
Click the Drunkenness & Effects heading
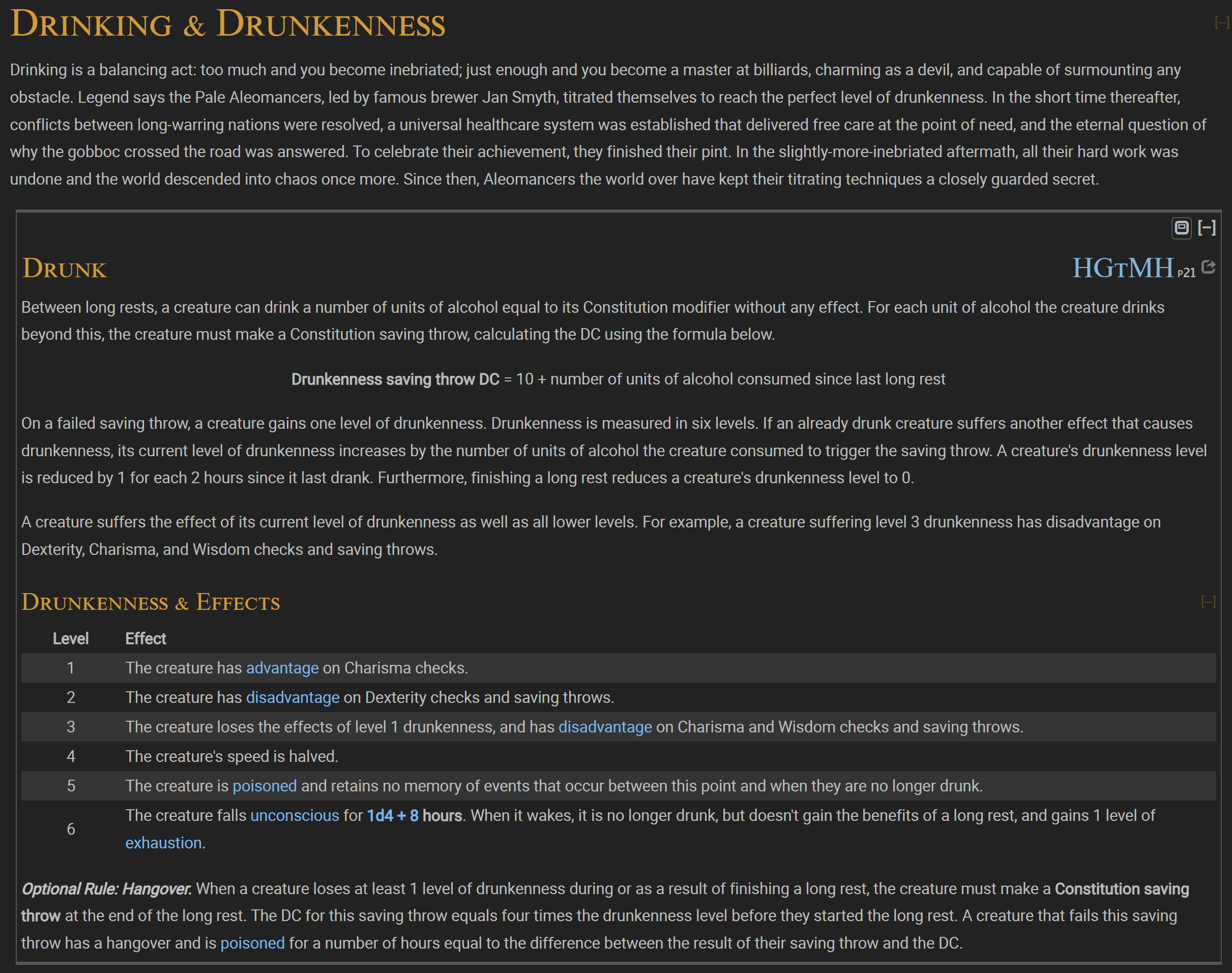coord(151,602)
